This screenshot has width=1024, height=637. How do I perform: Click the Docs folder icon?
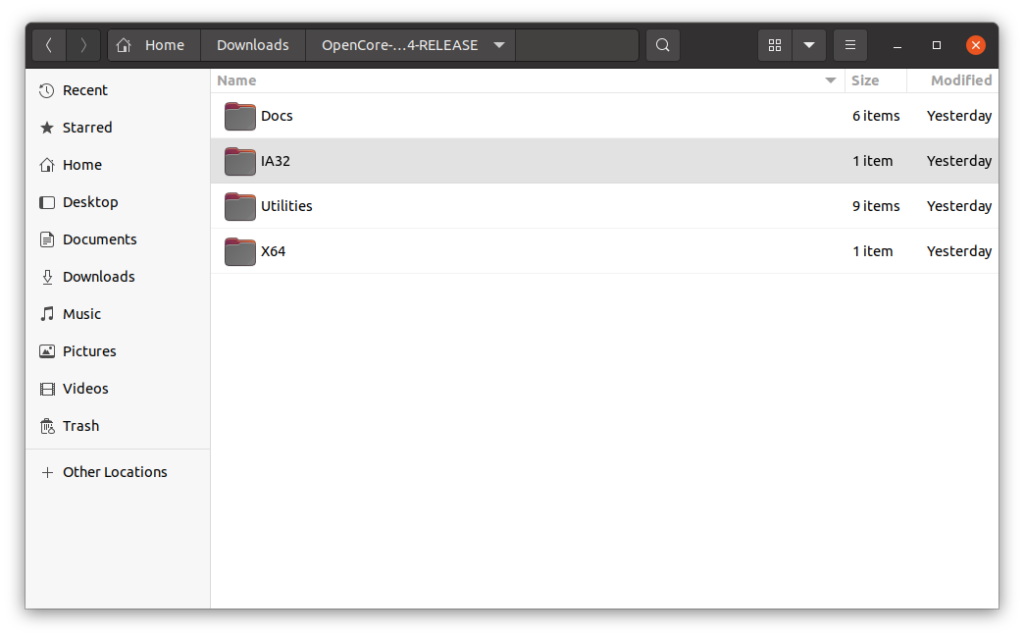click(240, 116)
